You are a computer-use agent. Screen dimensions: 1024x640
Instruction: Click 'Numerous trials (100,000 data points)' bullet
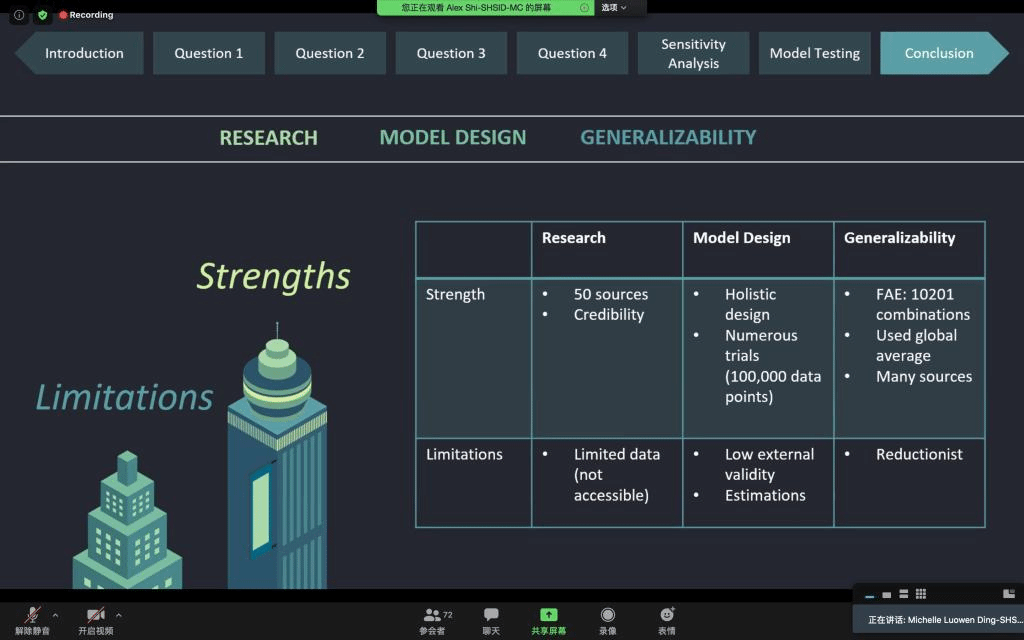[x=773, y=366]
